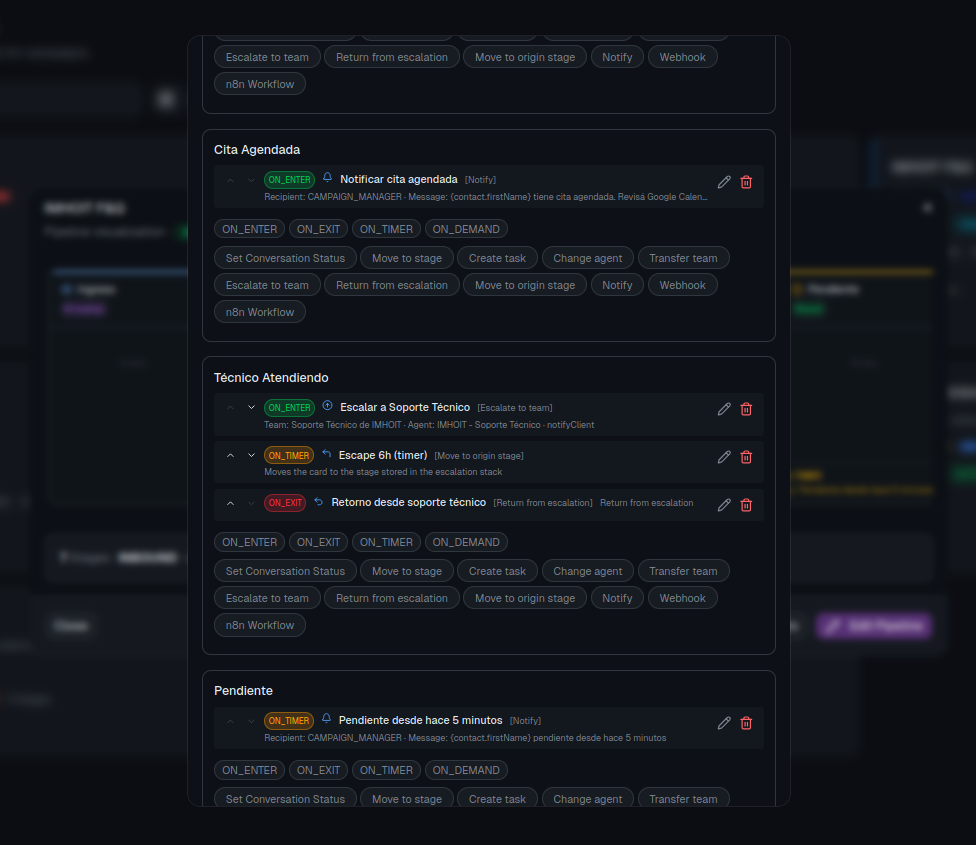
Task: Select ON_TIMER trigger in Cita Agendada
Action: (386, 229)
